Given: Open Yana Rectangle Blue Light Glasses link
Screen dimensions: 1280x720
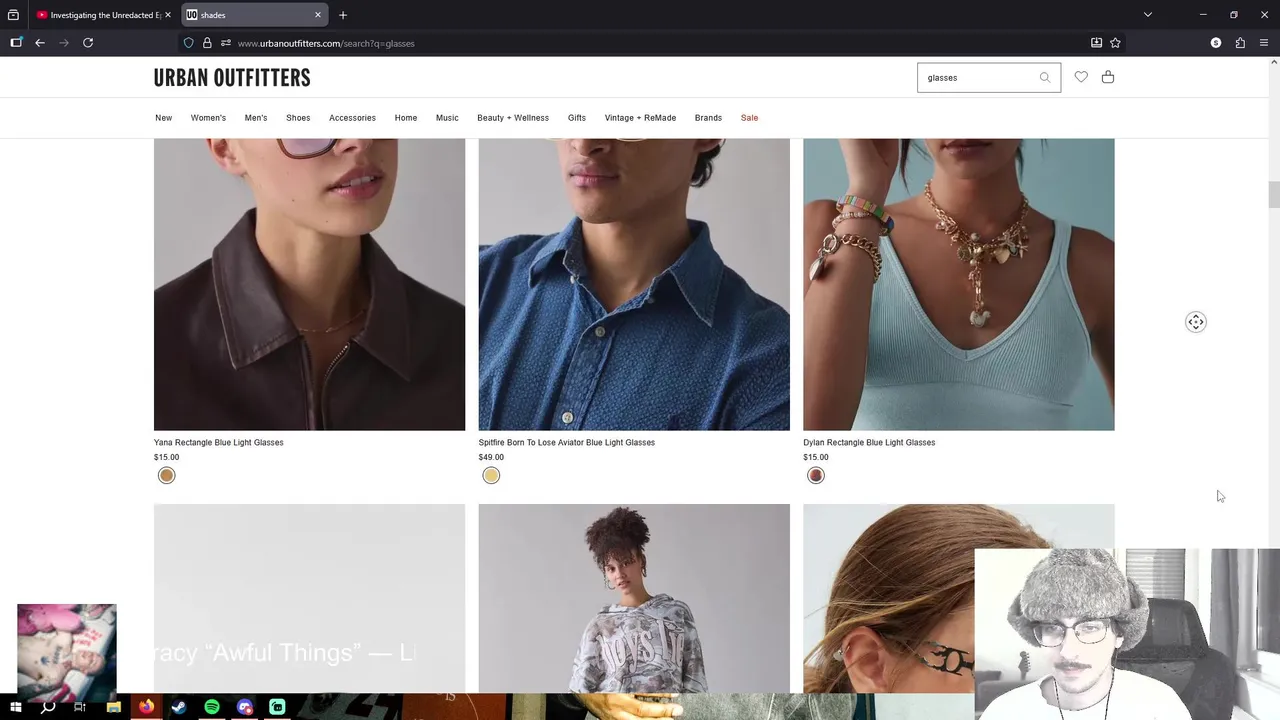Looking at the screenshot, I should (218, 442).
